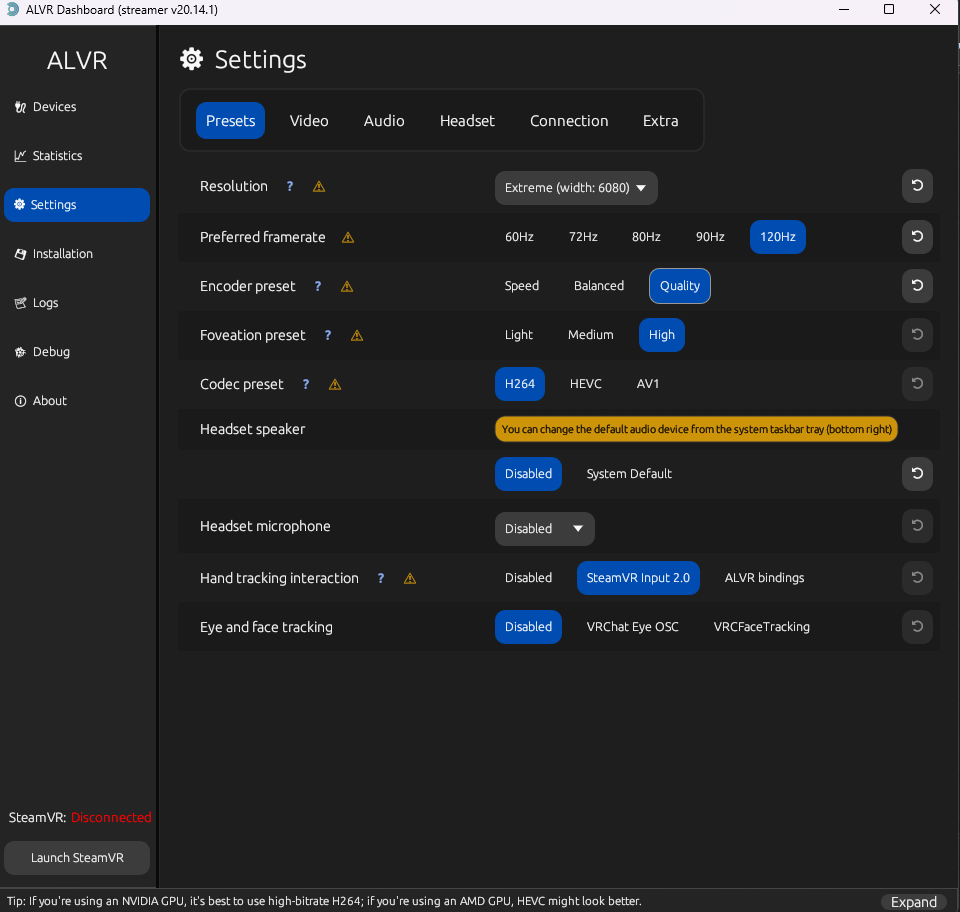Expand the tip bar at the bottom
The height and width of the screenshot is (912, 960).
tap(913, 902)
